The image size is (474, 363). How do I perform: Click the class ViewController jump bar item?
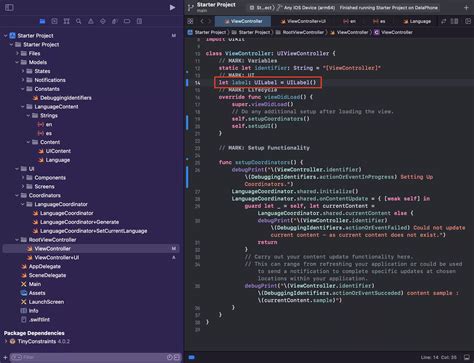(x=393, y=32)
